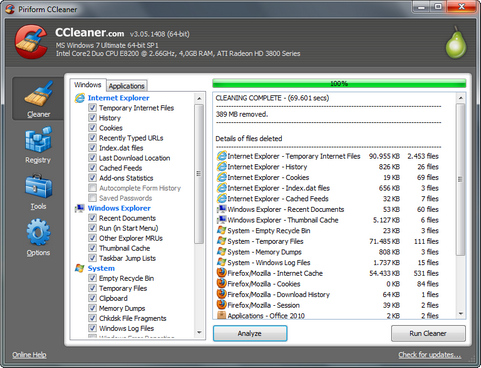
Task: Click Firefox icon on Internet Cache result
Action: [x=221, y=273]
